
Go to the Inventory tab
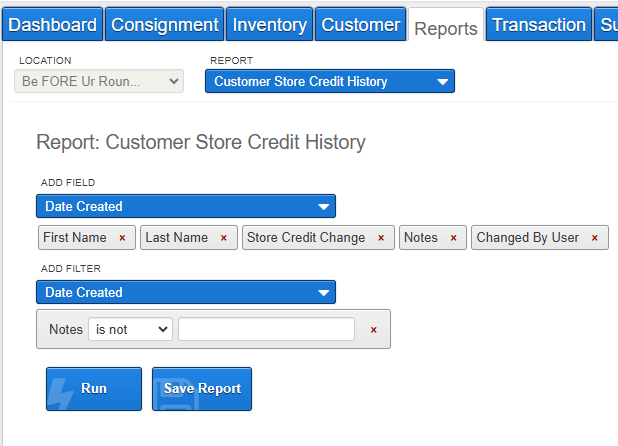270,24
